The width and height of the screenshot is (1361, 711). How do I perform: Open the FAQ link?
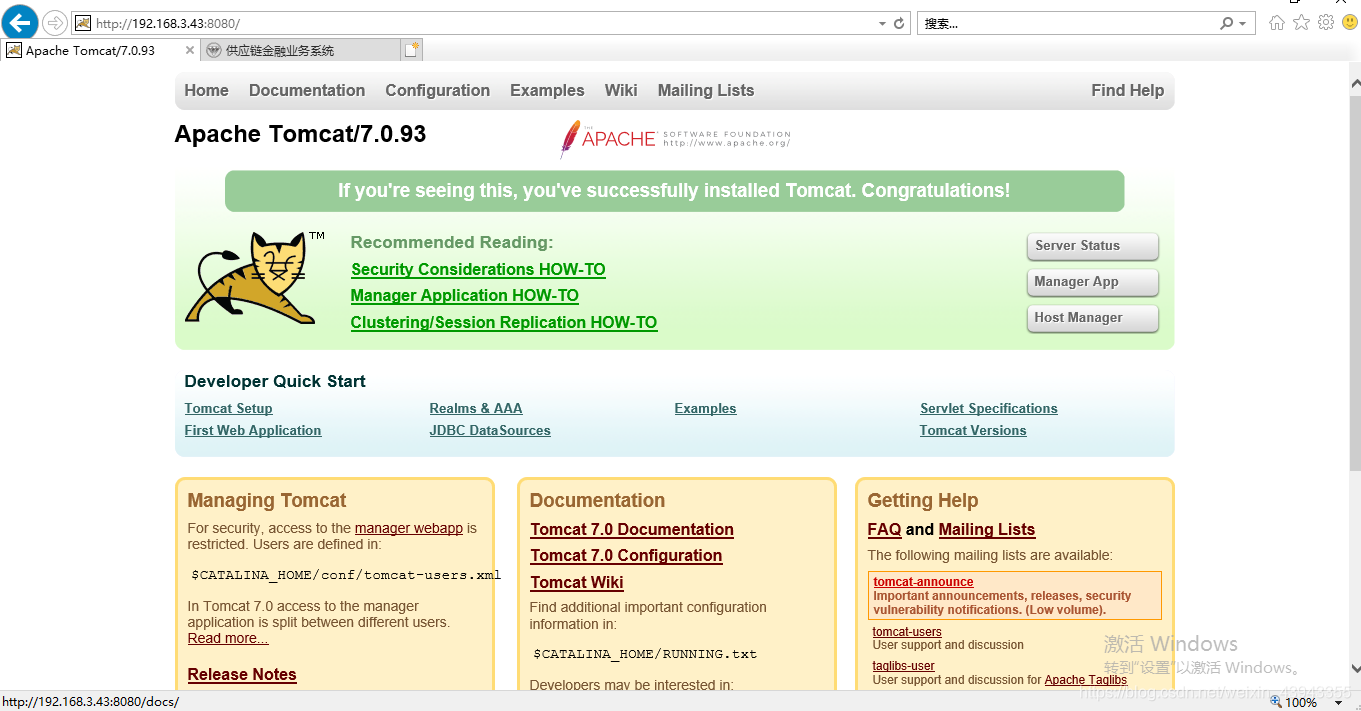[884, 529]
